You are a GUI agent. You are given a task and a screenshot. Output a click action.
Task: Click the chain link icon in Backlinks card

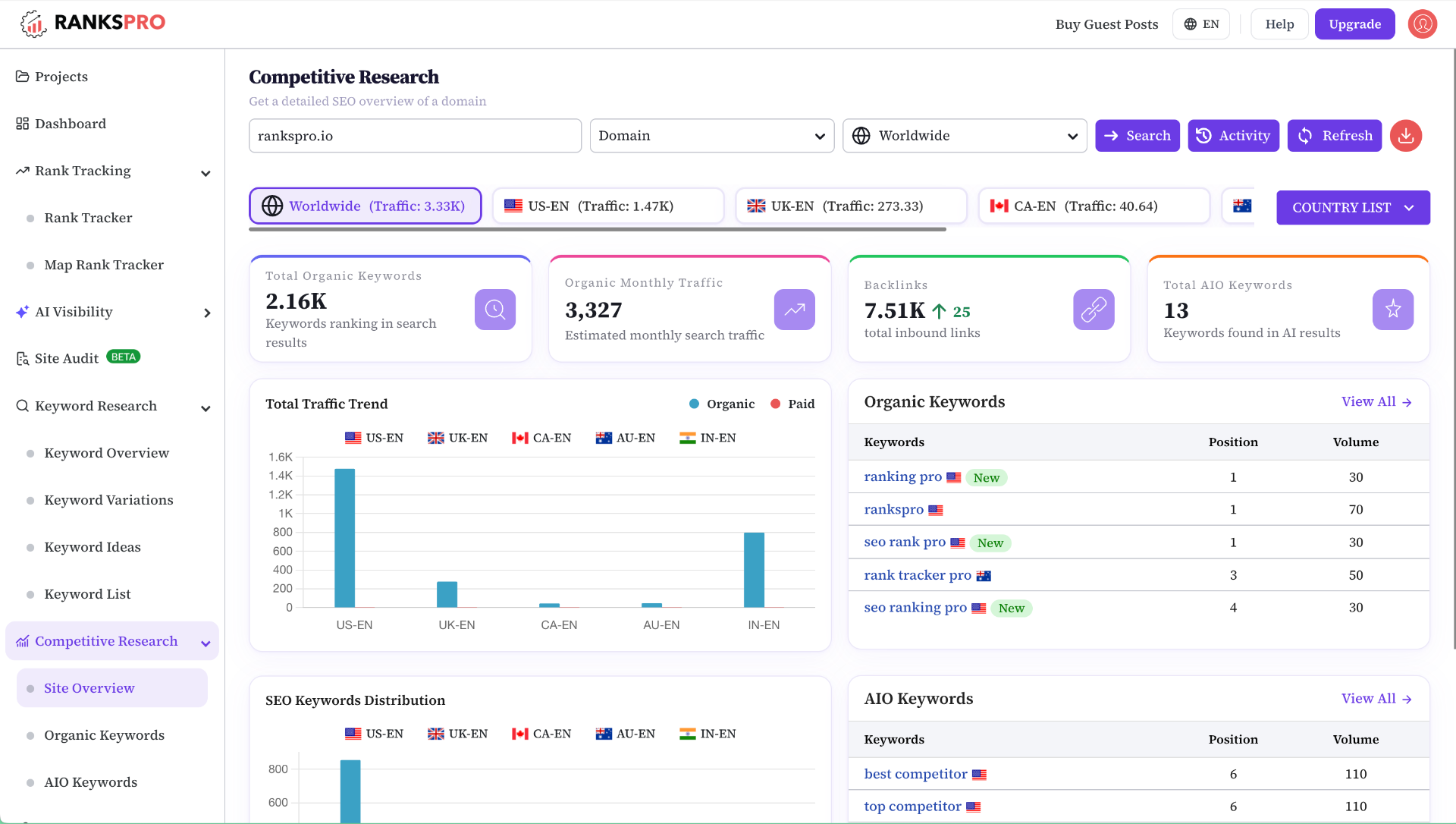pos(1094,310)
